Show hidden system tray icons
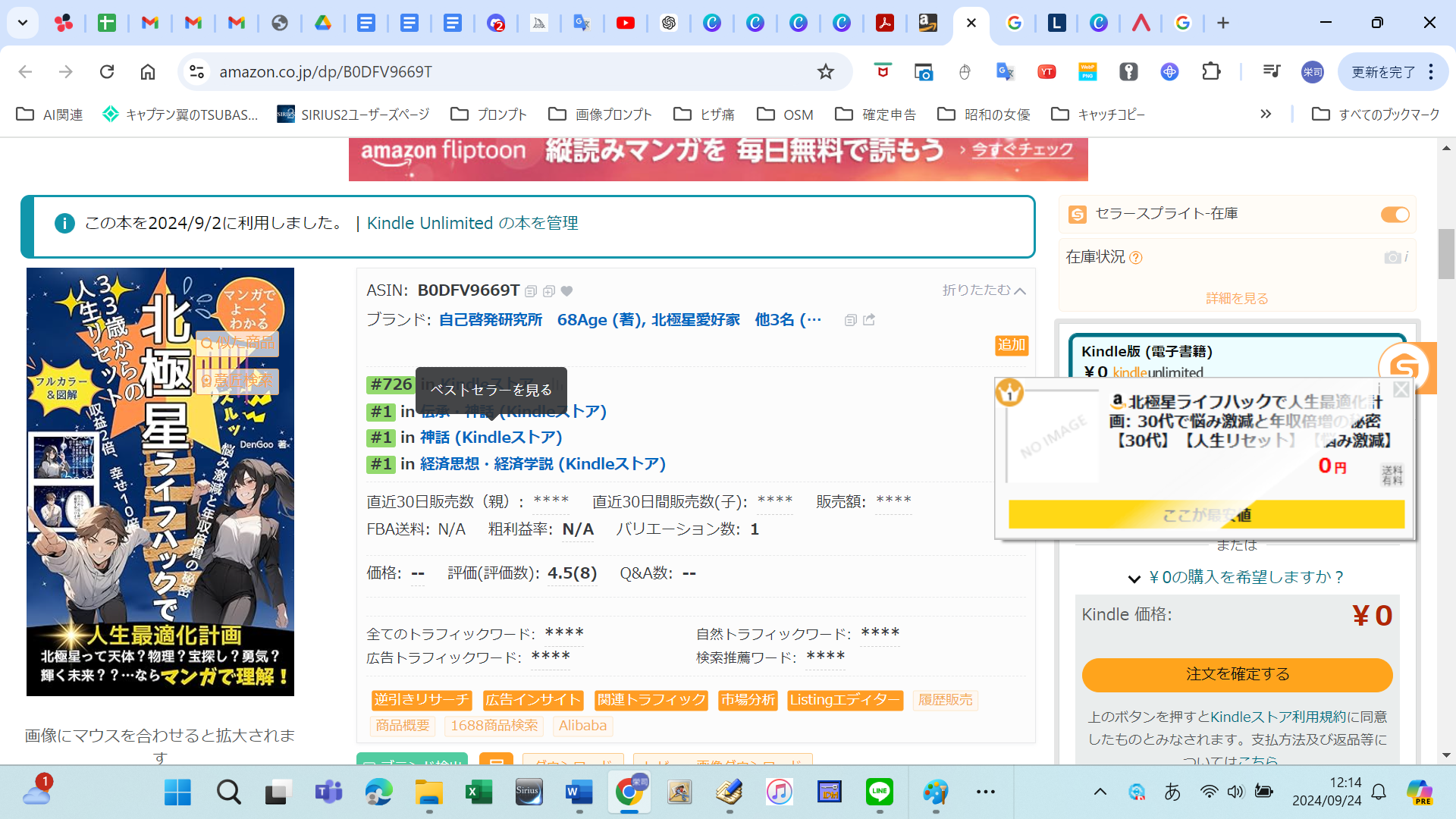The height and width of the screenshot is (819, 1456). click(1100, 792)
